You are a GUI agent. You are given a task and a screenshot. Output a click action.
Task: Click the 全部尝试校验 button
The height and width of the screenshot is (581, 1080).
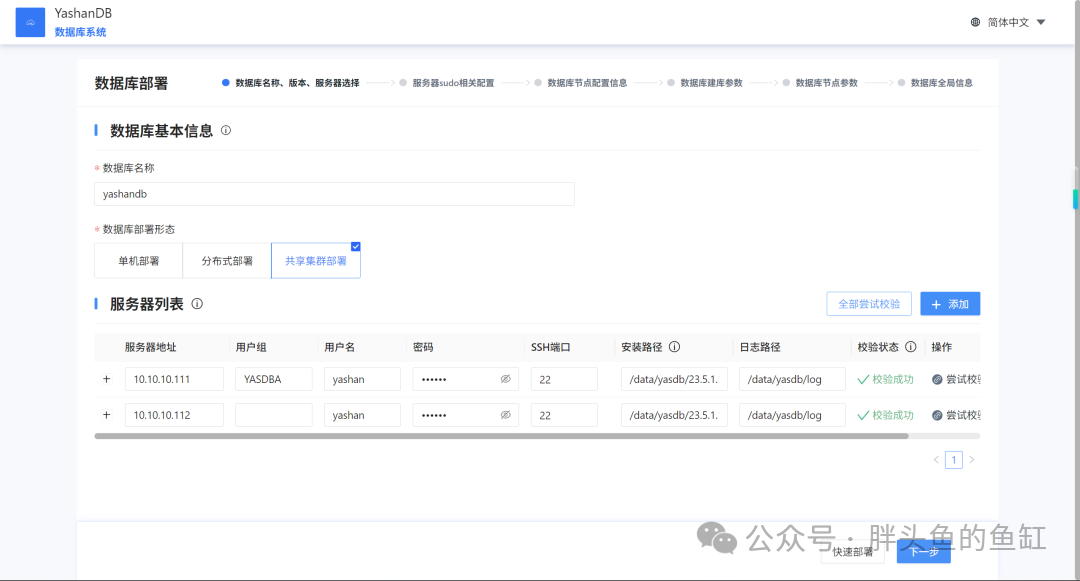pos(869,304)
